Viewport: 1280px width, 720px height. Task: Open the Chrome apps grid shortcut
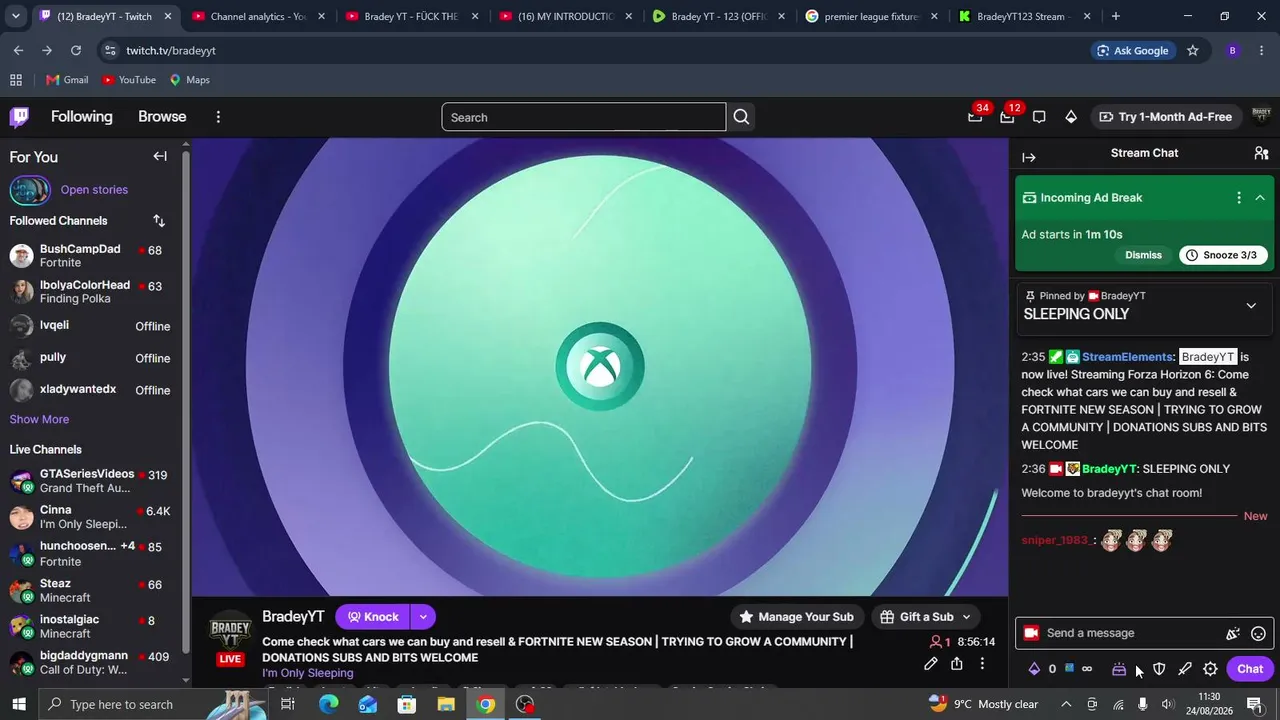pos(16,80)
